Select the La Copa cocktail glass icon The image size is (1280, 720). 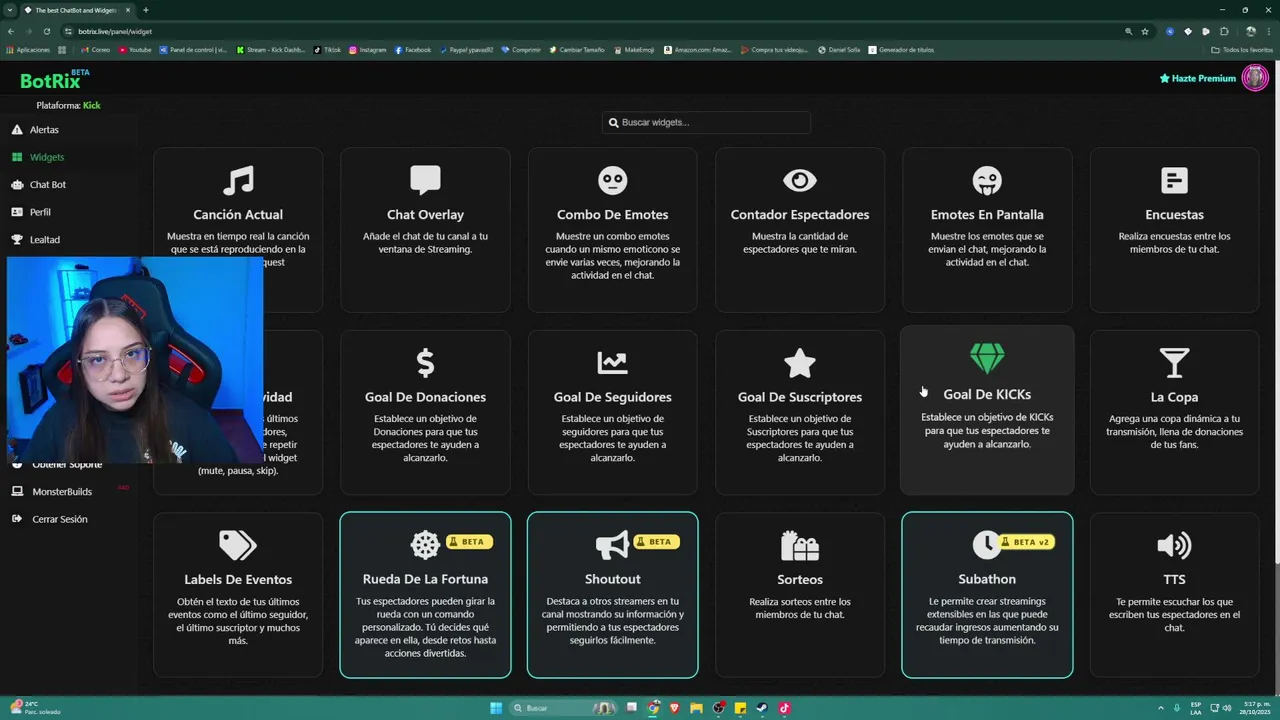click(1174, 363)
